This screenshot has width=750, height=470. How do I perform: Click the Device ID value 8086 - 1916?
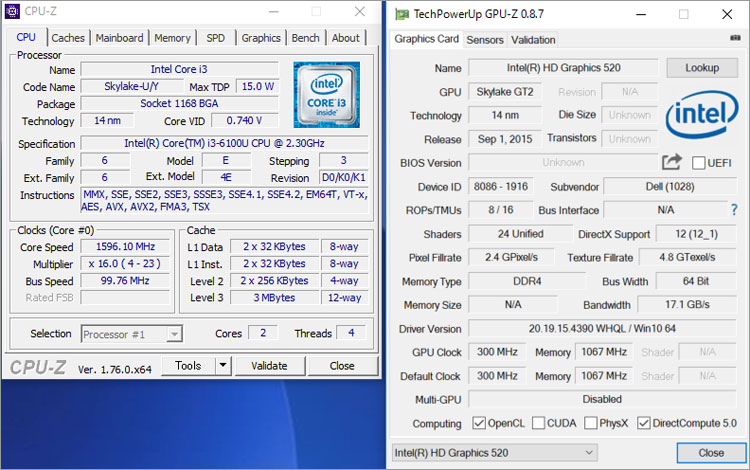(501, 186)
